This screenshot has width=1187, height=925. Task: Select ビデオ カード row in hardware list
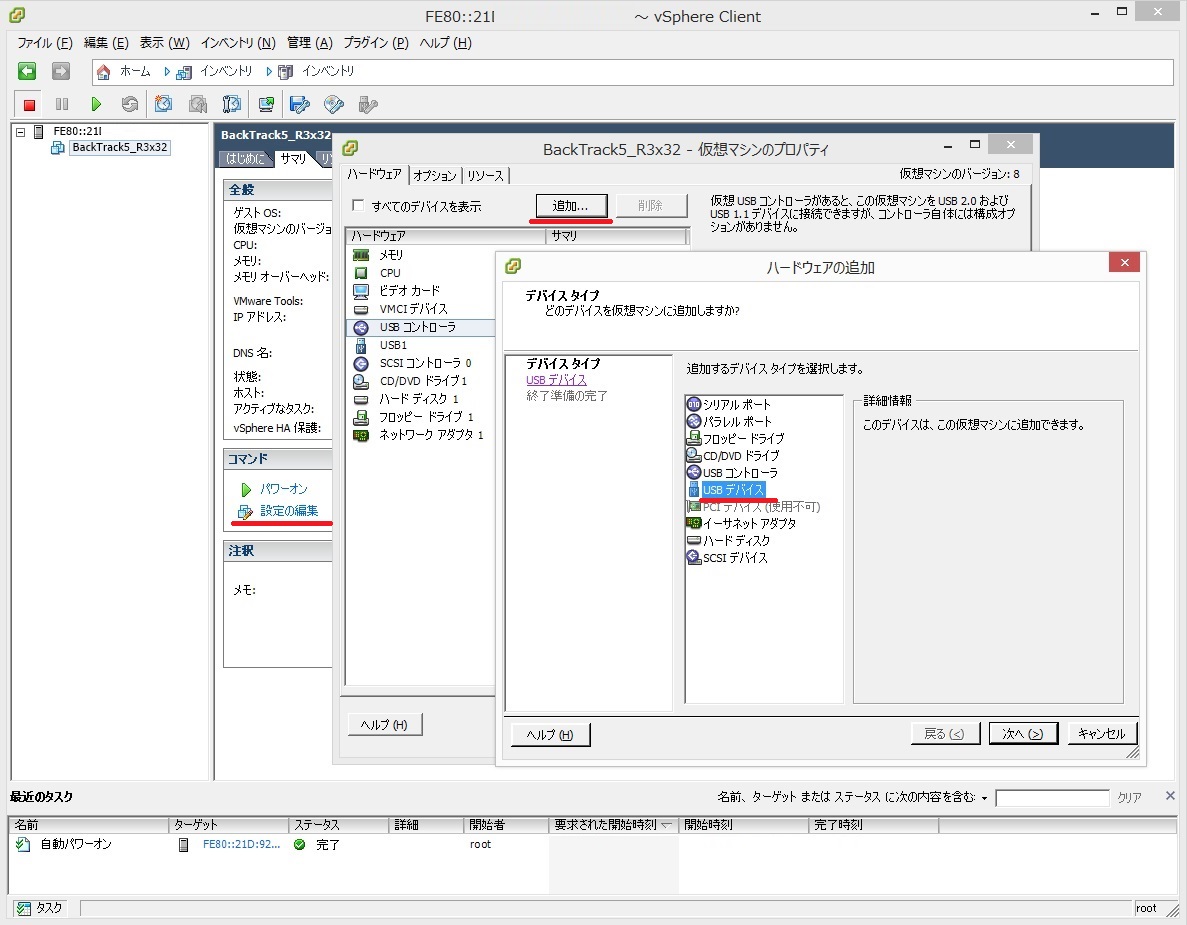coord(421,291)
